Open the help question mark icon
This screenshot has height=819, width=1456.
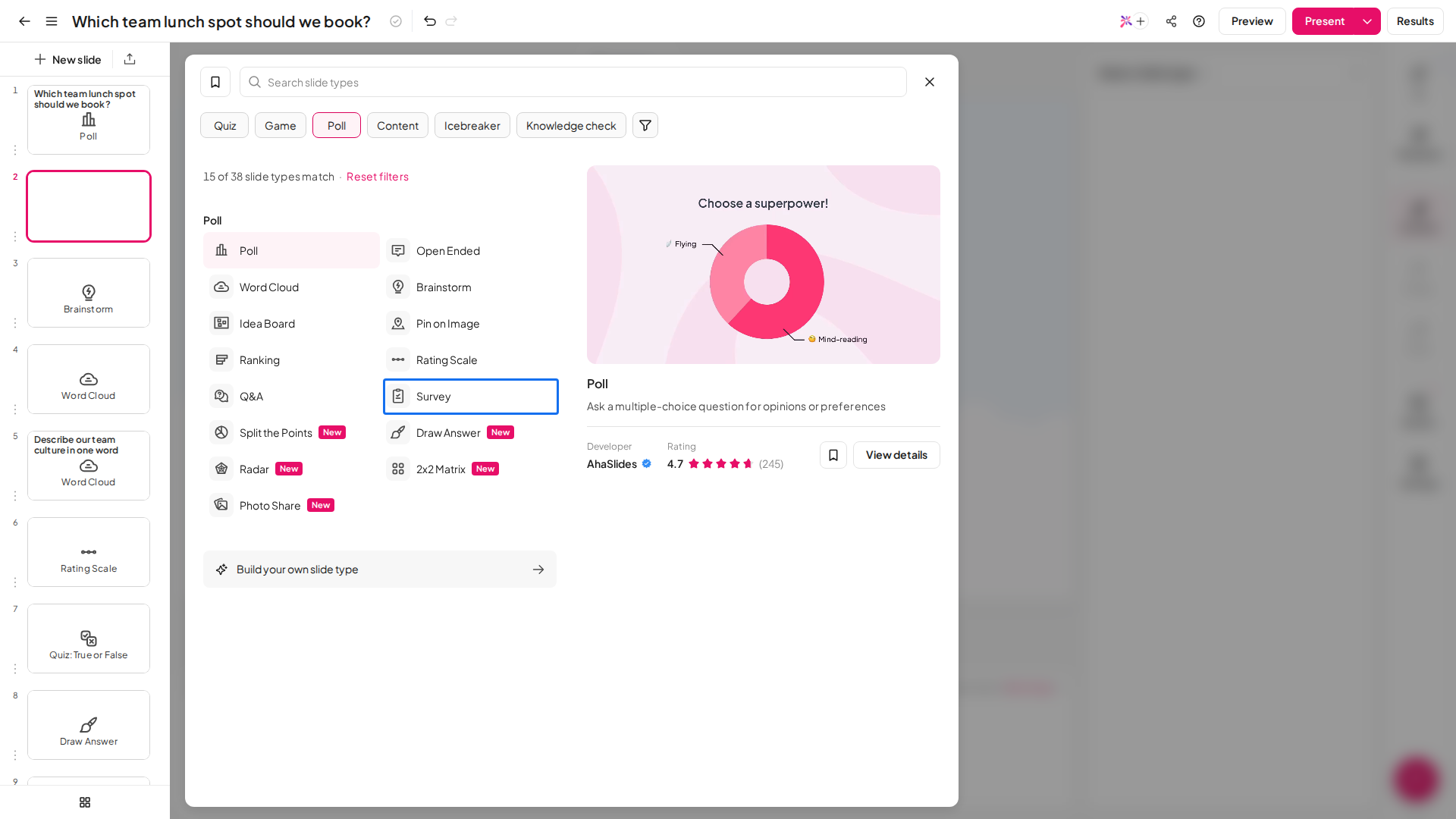click(x=1199, y=21)
